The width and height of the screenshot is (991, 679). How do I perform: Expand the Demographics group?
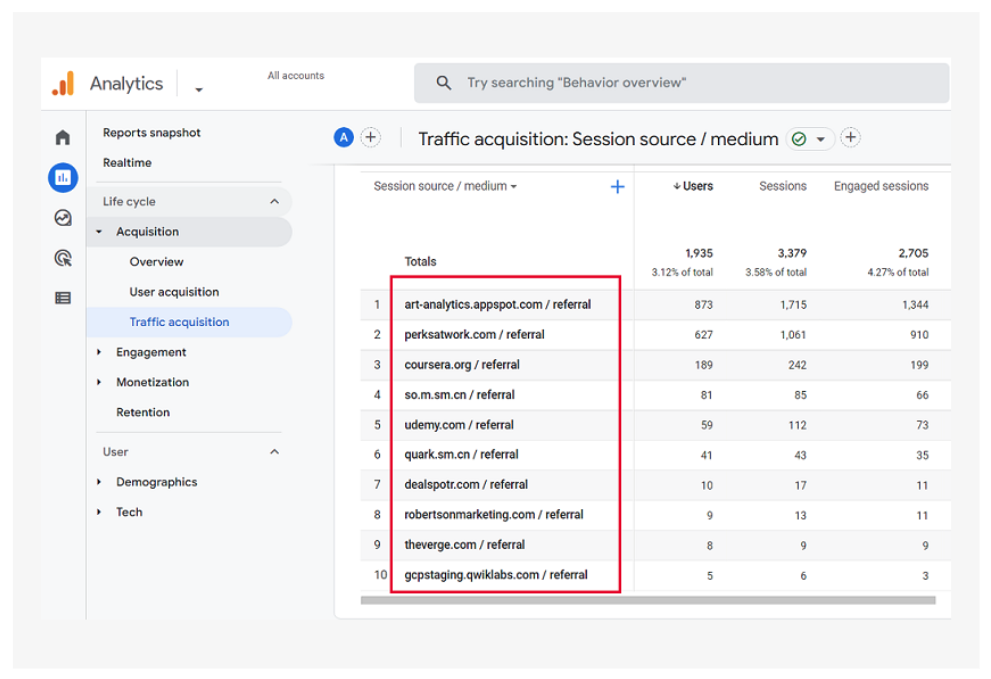click(99, 482)
